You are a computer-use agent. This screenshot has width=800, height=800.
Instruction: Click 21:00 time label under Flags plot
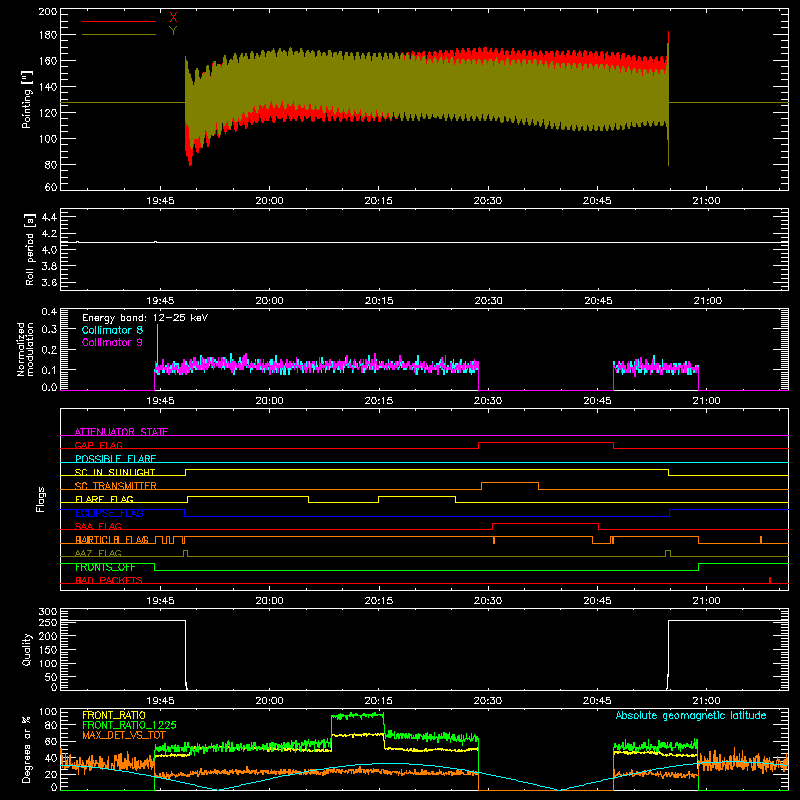[707, 601]
